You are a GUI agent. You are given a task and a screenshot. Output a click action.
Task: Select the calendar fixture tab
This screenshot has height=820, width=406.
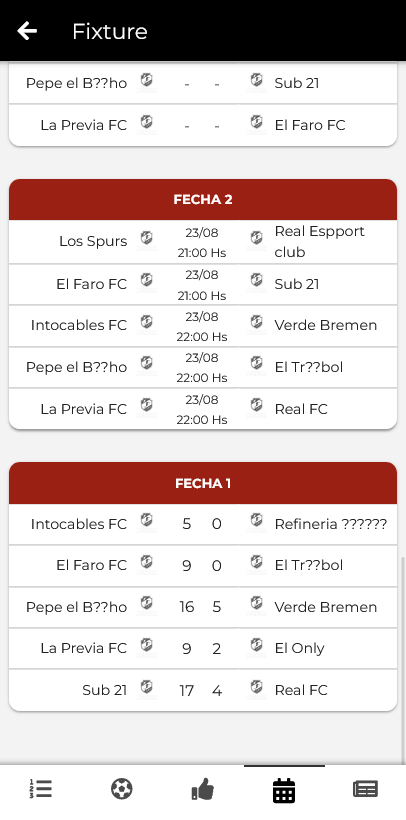click(284, 790)
